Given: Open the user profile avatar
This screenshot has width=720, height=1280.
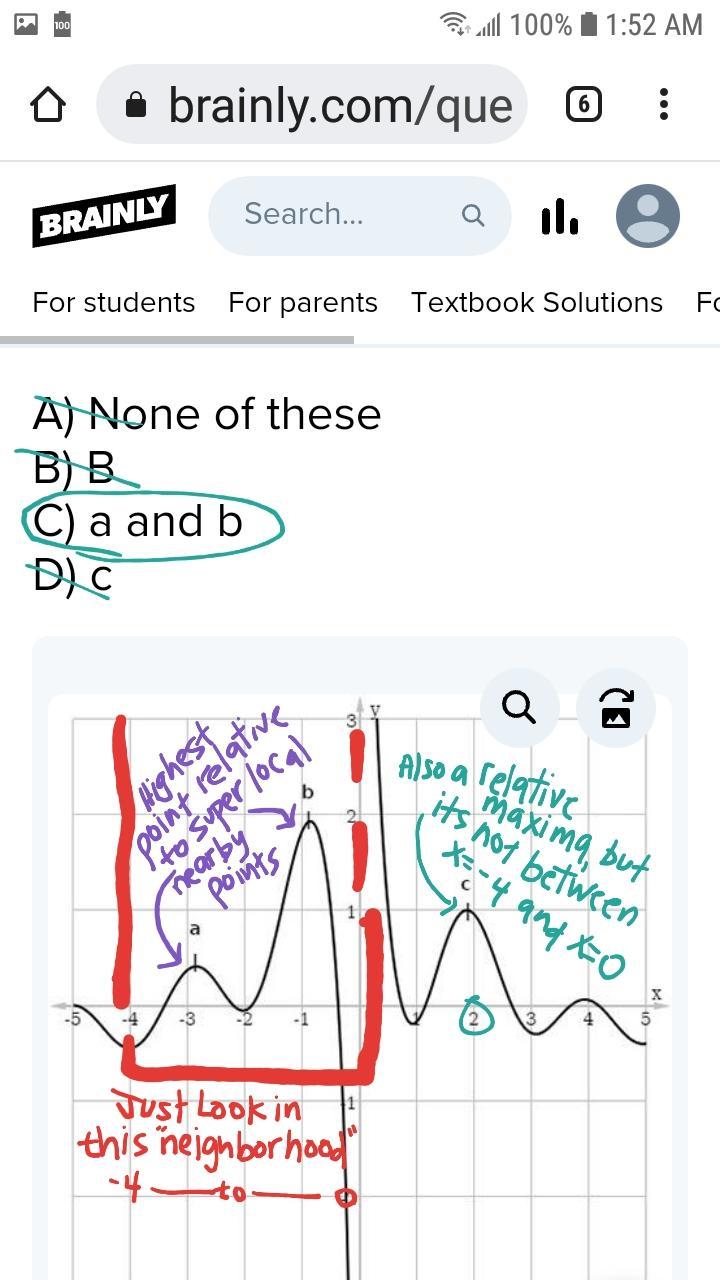Looking at the screenshot, I should pos(648,216).
